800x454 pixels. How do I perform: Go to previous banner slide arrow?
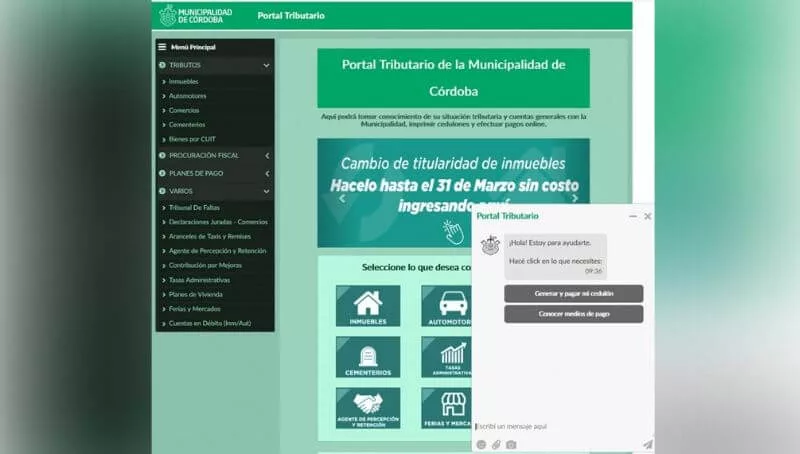tap(342, 198)
